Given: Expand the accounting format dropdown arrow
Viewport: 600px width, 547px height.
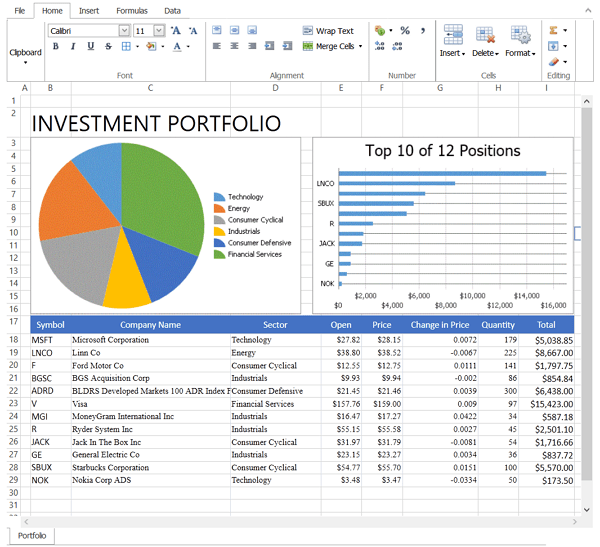Looking at the screenshot, I should pos(391,30).
